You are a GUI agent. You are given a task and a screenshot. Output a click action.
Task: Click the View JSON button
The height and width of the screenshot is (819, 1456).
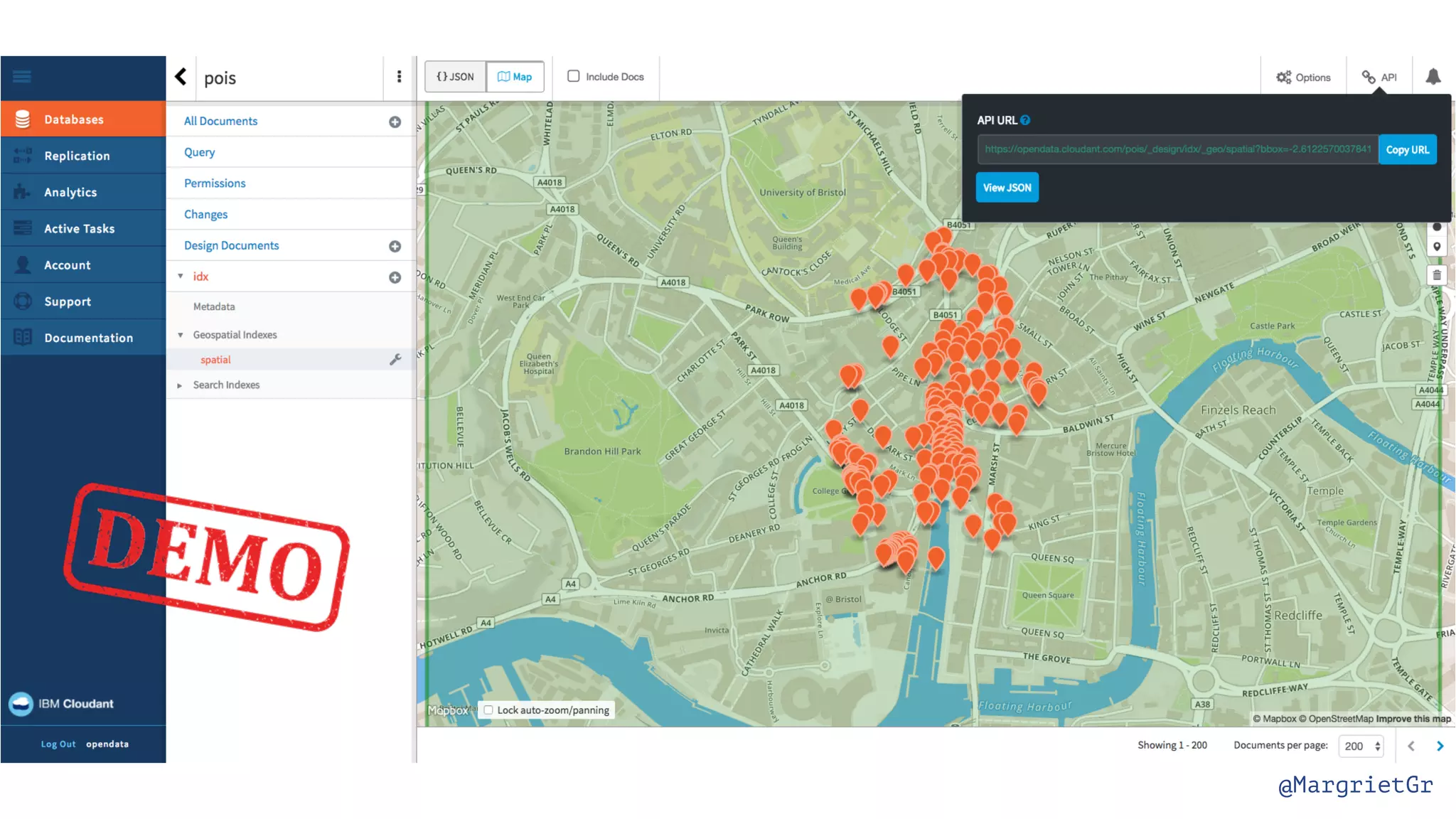tap(1007, 188)
